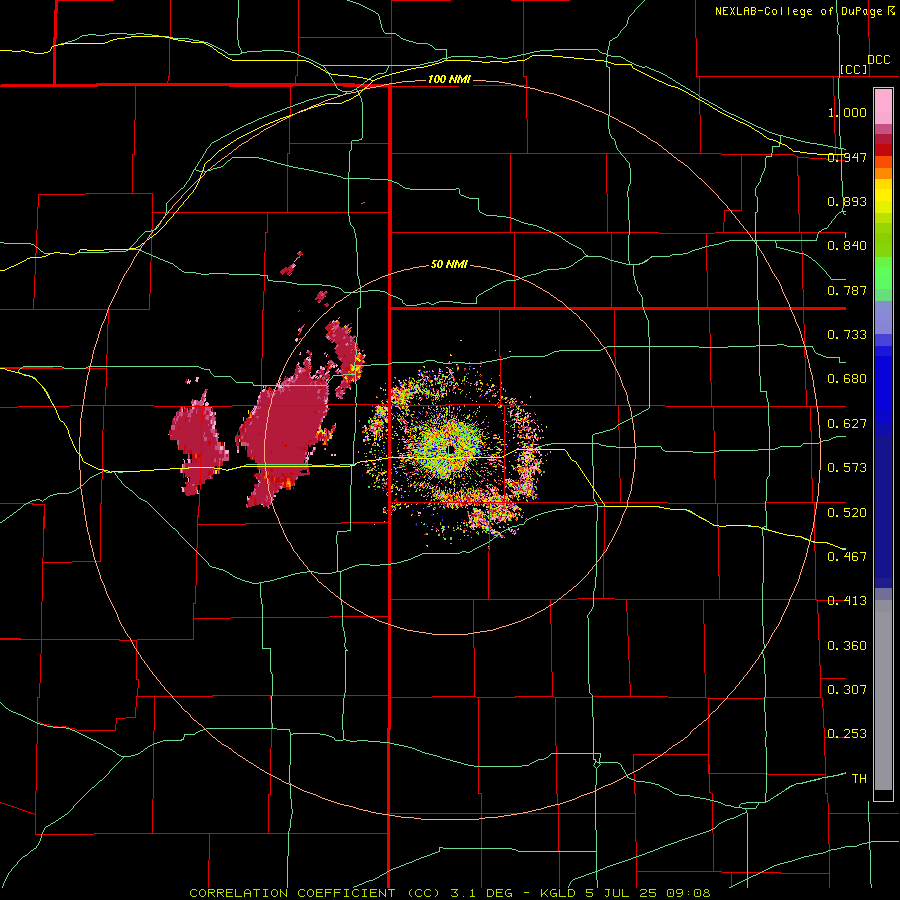900x900 pixels.
Task: Click the 1.000 value on color scale
Action: 847,112
